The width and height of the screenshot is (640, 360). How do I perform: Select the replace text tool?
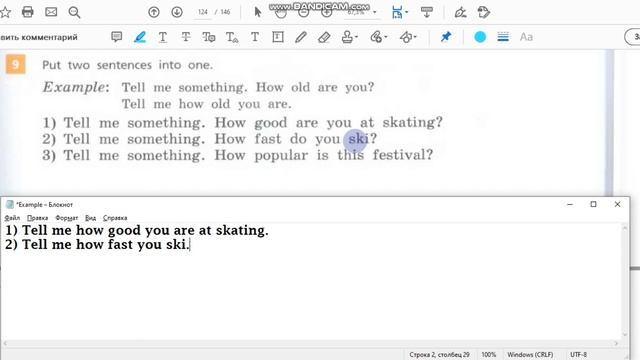click(209, 37)
